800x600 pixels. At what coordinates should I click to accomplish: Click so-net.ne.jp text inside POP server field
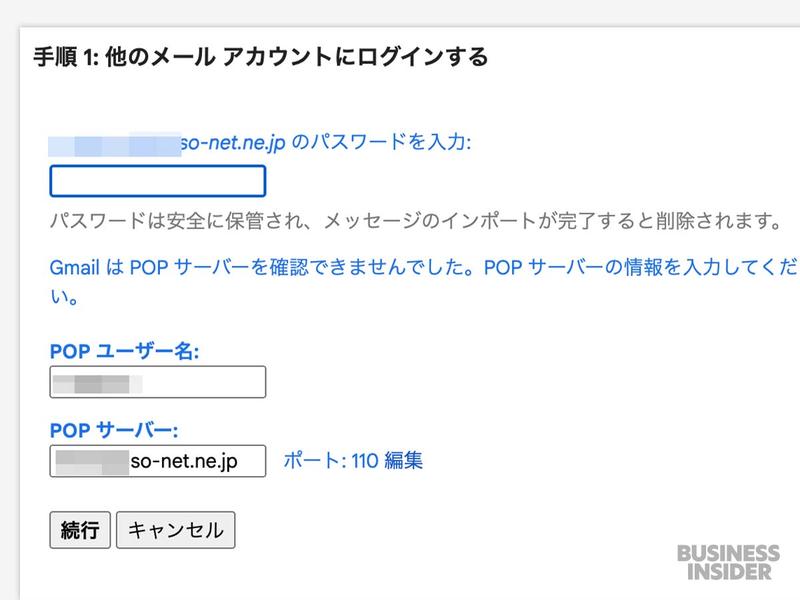(x=184, y=461)
